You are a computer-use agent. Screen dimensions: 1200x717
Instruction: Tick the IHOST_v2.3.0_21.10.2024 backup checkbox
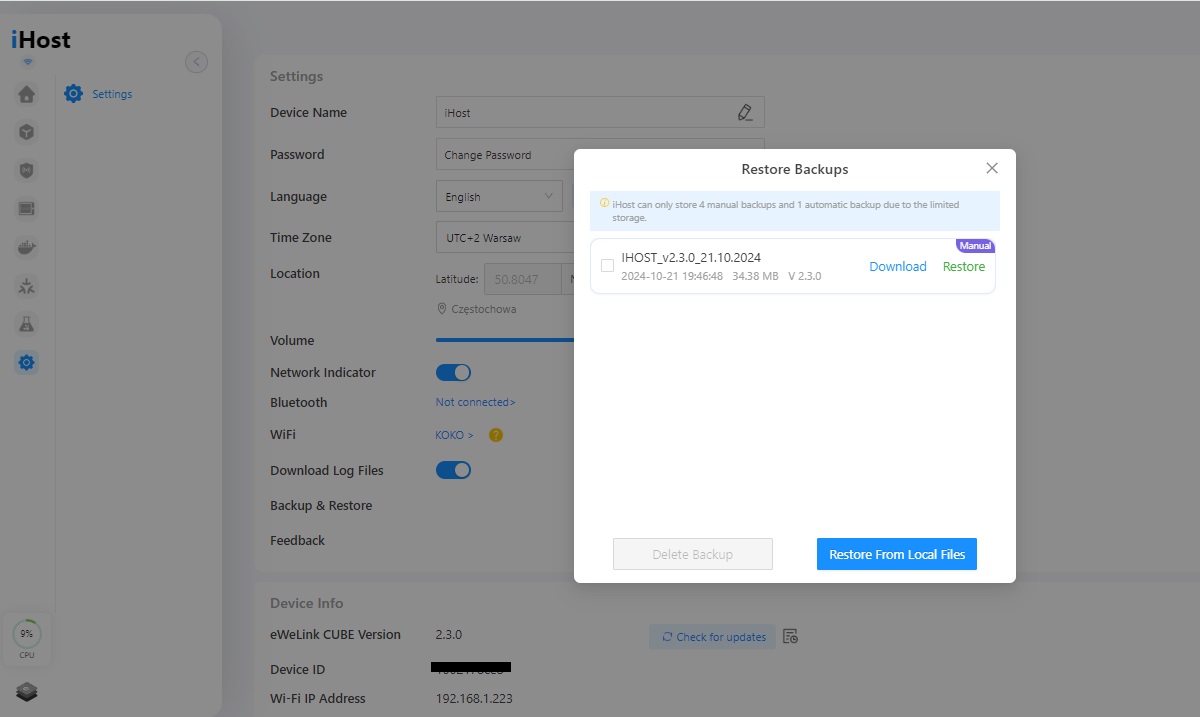coord(607,265)
